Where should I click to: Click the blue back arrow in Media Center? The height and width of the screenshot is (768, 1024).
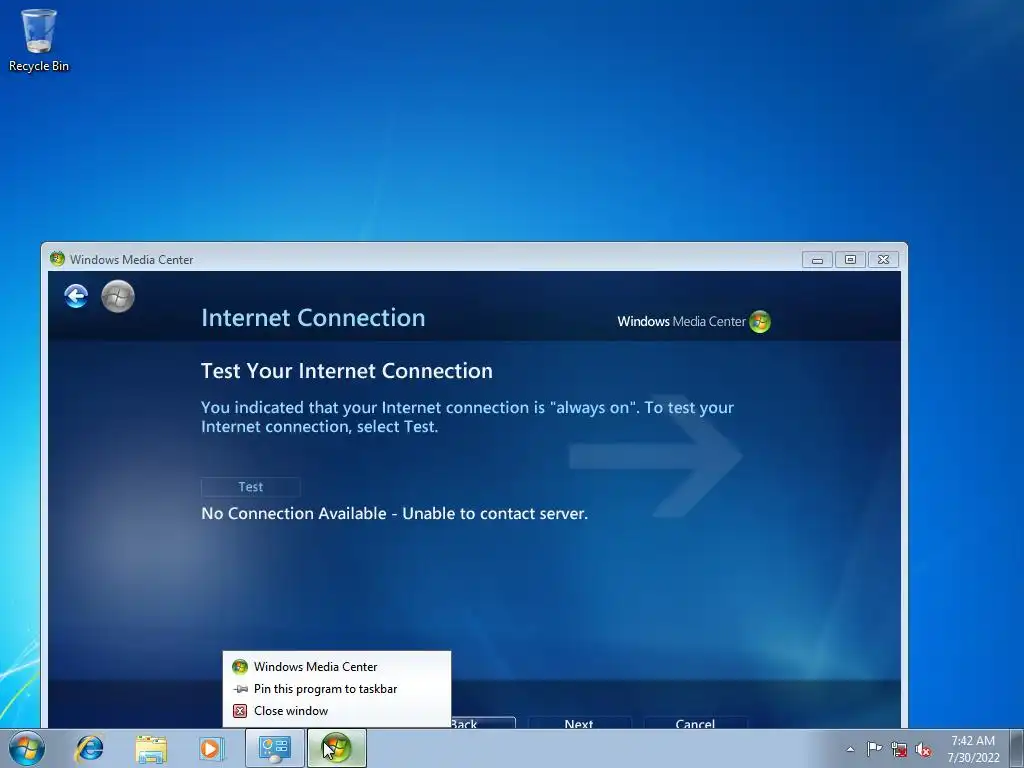(x=76, y=296)
